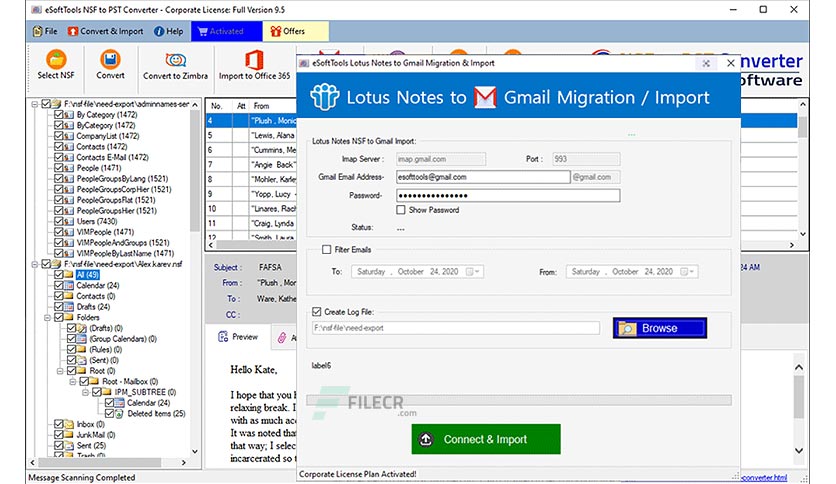Toggle the Users (7430) folder checkbox
The width and height of the screenshot is (836, 484).
[59, 221]
